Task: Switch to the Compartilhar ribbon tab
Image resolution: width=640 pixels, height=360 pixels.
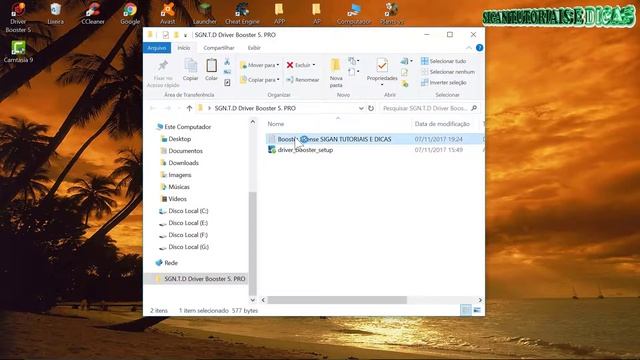Action: coord(219,48)
